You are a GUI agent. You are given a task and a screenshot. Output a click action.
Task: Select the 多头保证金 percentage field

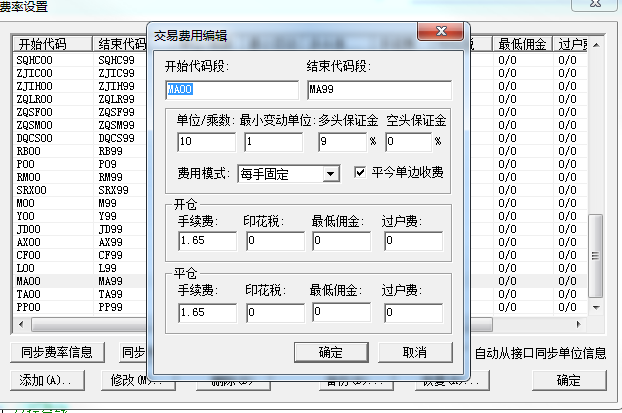(341, 142)
